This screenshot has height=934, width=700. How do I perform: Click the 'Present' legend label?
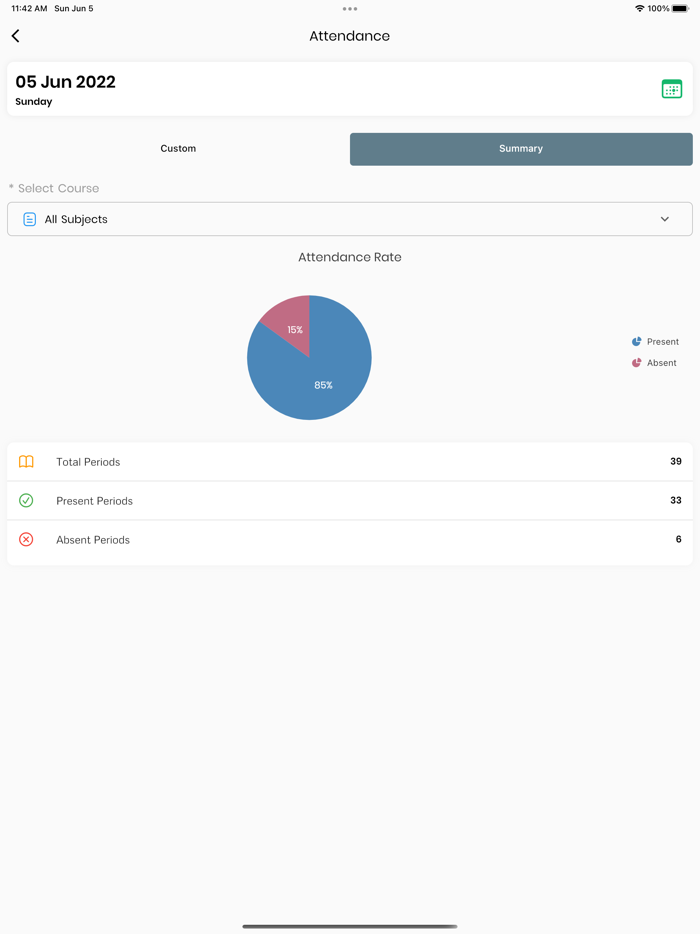[x=663, y=342]
